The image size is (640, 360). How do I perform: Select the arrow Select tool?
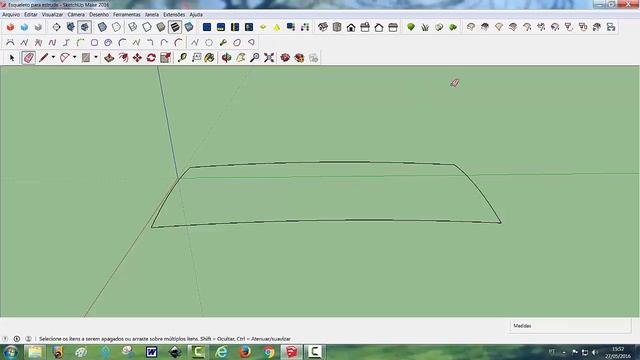click(12, 58)
